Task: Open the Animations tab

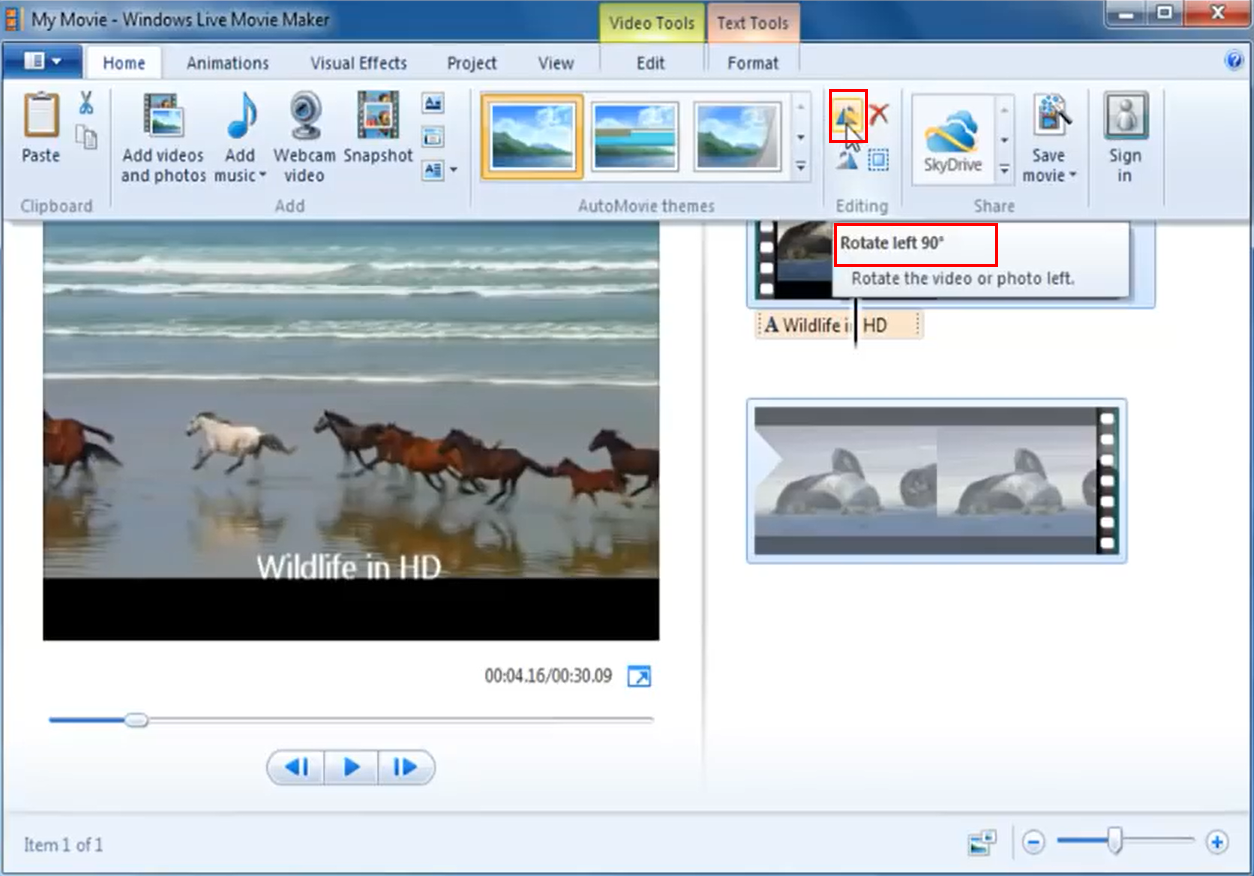Action: 228,63
